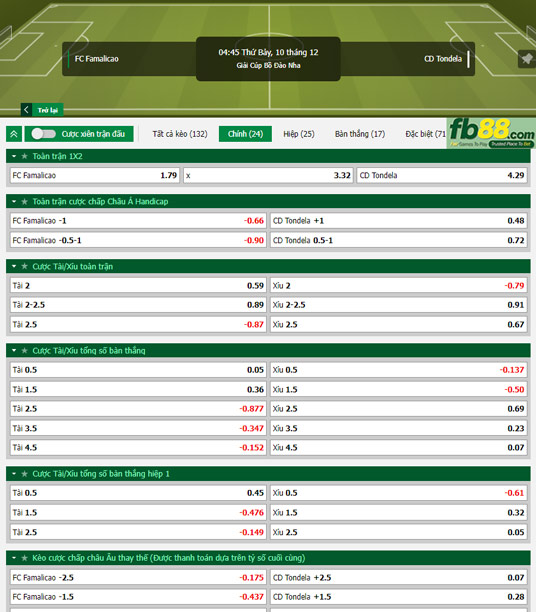Choose first-half Tài 2.5 at -0.149
This screenshot has width=536, height=612.
tap(138, 532)
